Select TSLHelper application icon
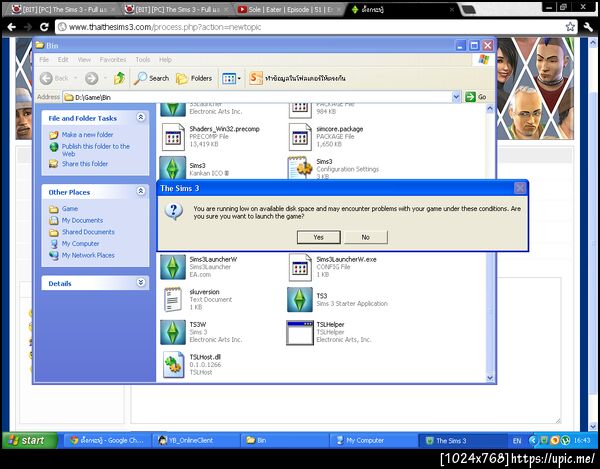This screenshot has width=600, height=469. [300, 332]
